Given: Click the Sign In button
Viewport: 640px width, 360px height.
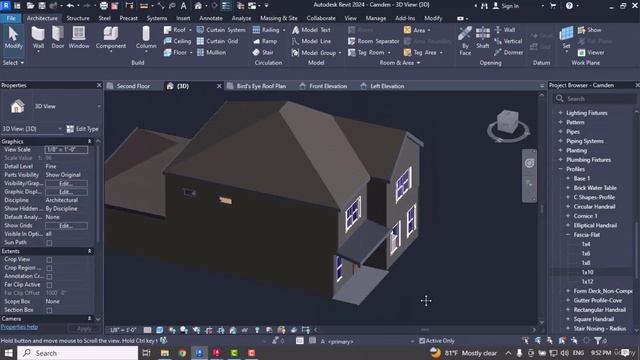Looking at the screenshot, I should [x=506, y=6].
